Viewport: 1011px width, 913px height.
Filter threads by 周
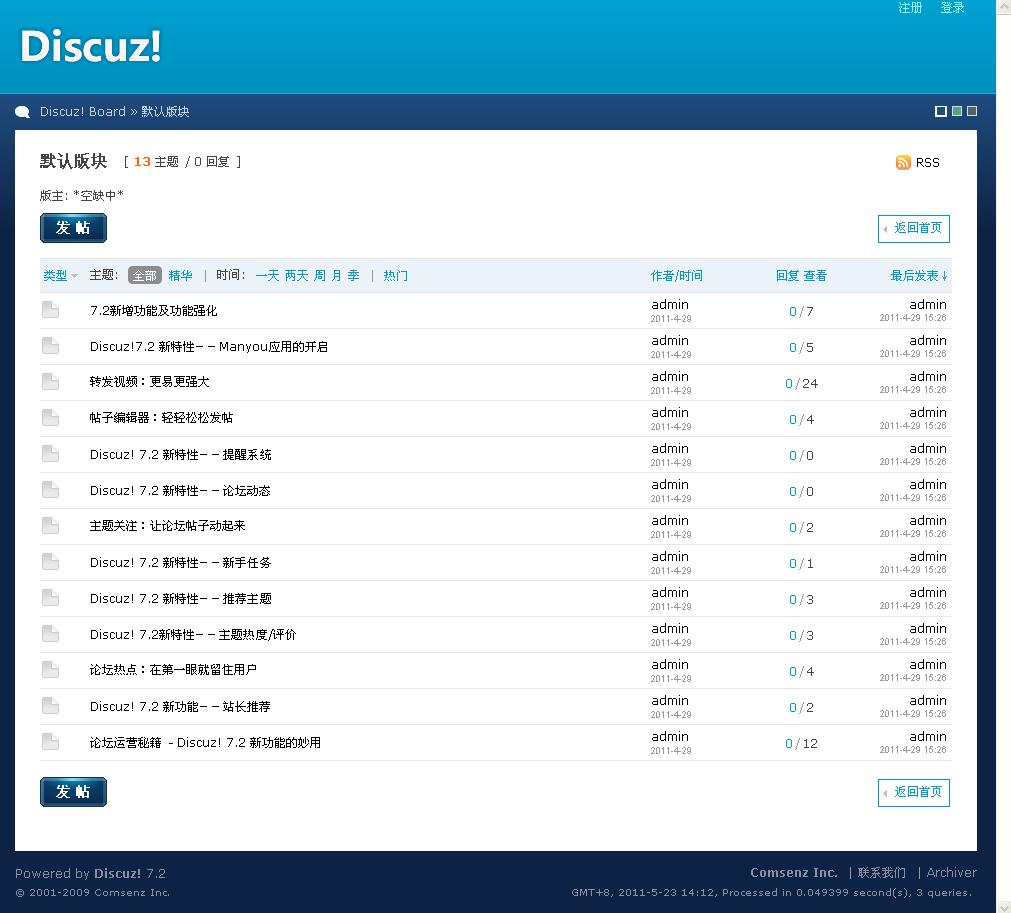point(320,276)
